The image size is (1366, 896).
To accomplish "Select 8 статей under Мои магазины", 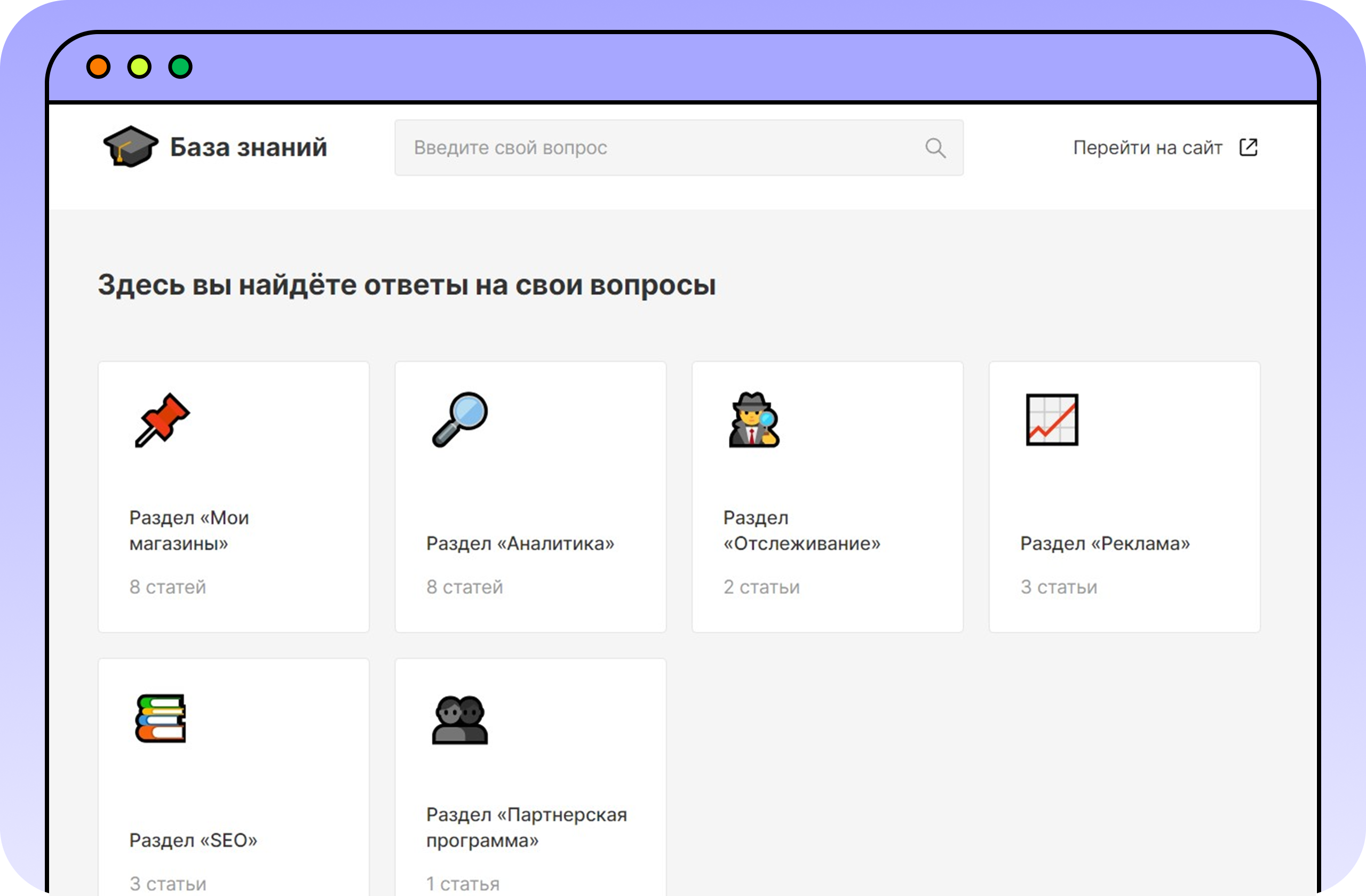I will click(168, 587).
